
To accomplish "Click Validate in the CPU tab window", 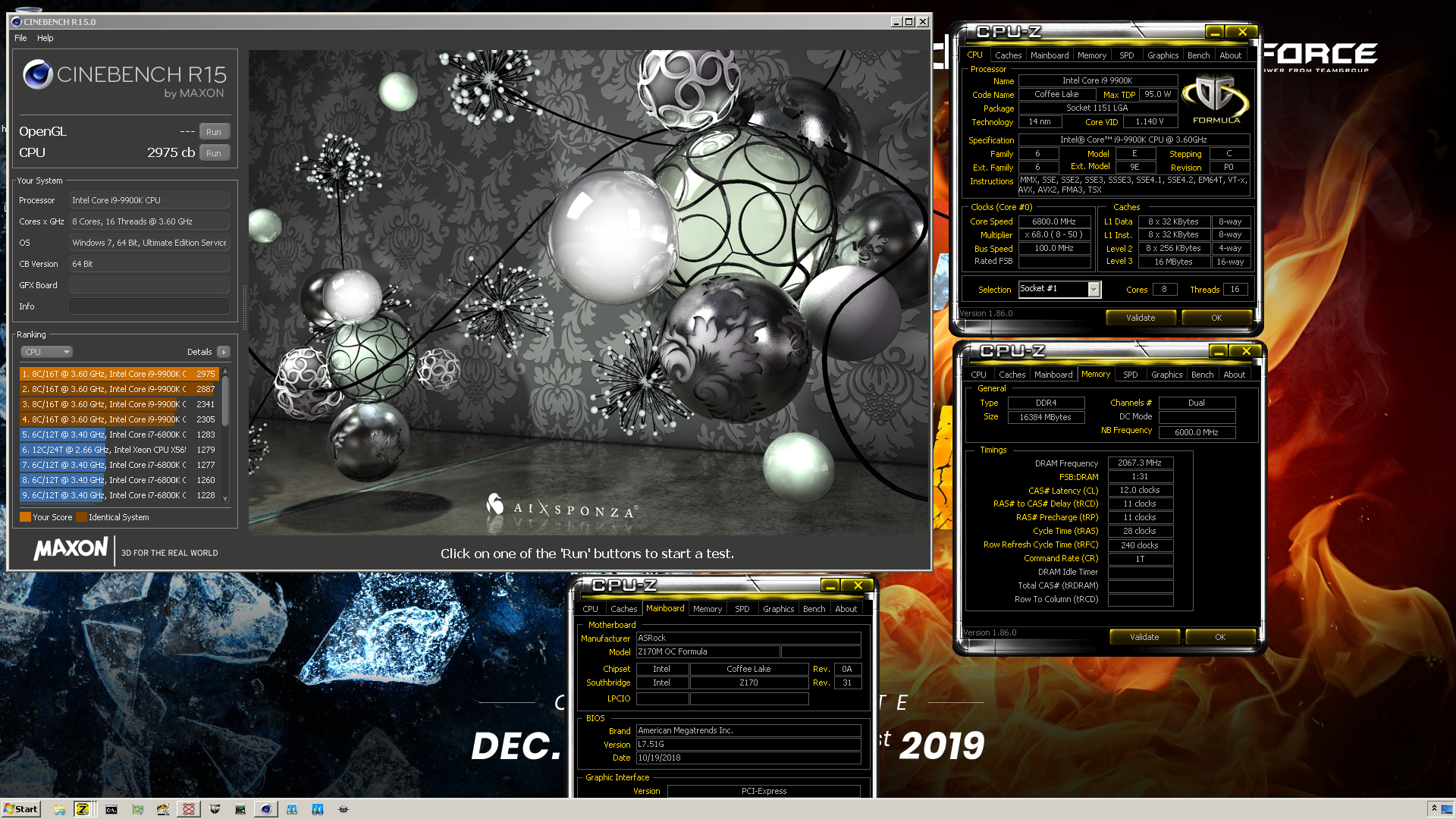I will click(x=1141, y=318).
